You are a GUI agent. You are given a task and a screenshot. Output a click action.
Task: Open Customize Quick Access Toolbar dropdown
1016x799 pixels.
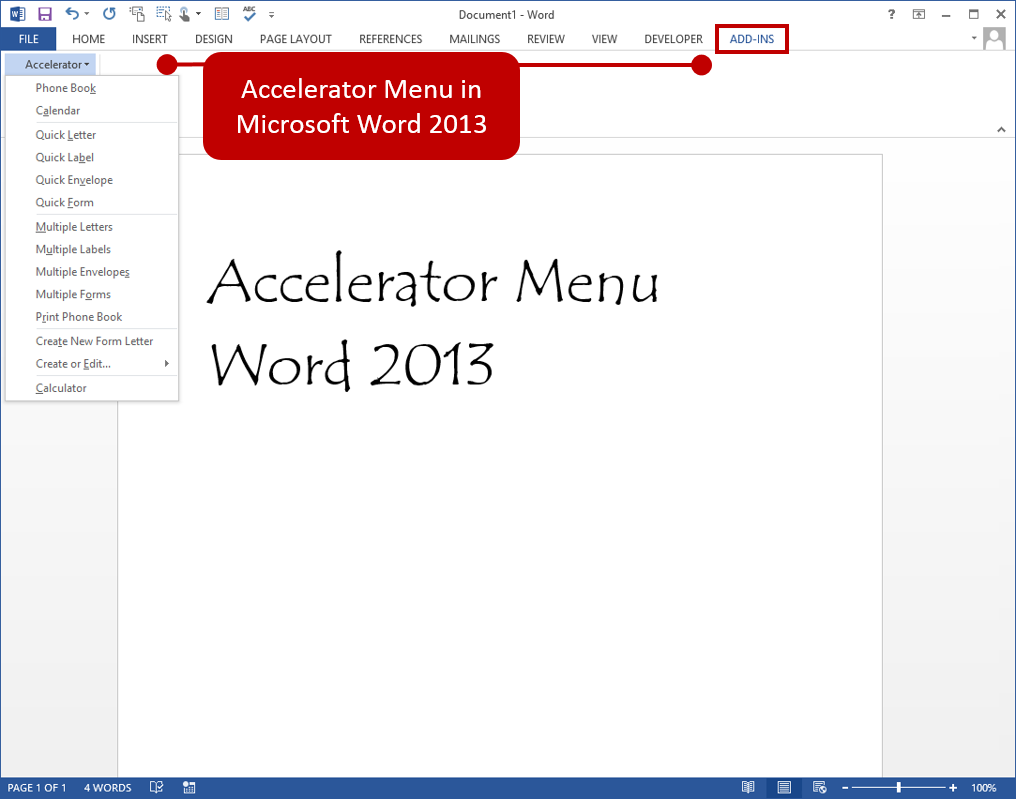point(271,15)
